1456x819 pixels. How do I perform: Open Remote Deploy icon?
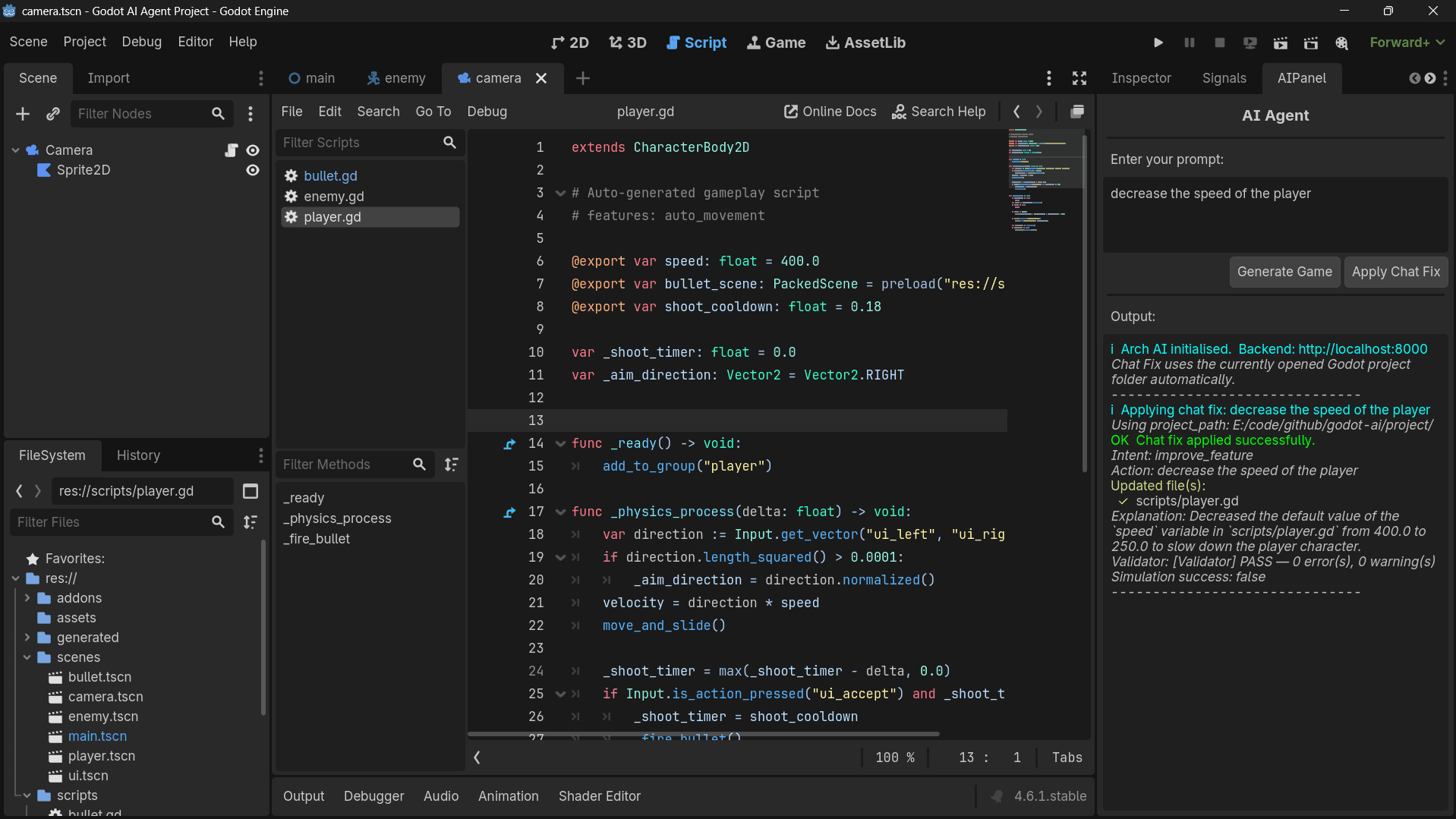point(1250,43)
